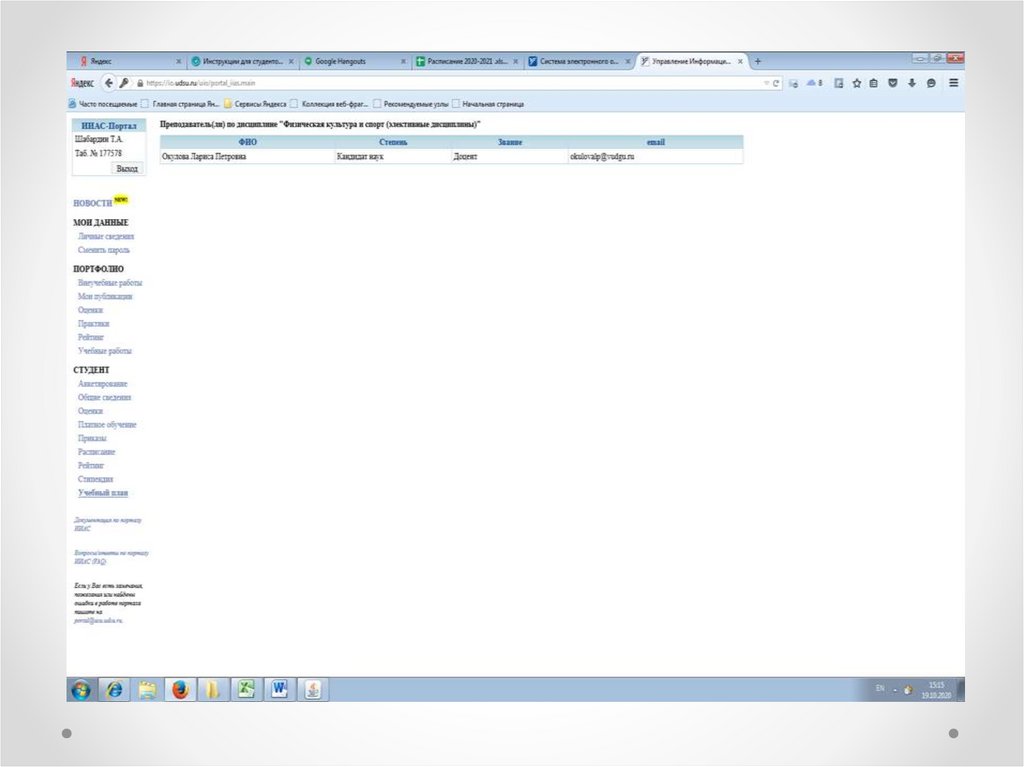Viewport: 1024px width, 767px height.
Task: Open Рейтинг link under ПОРТФОЛИО
Action: (91, 338)
